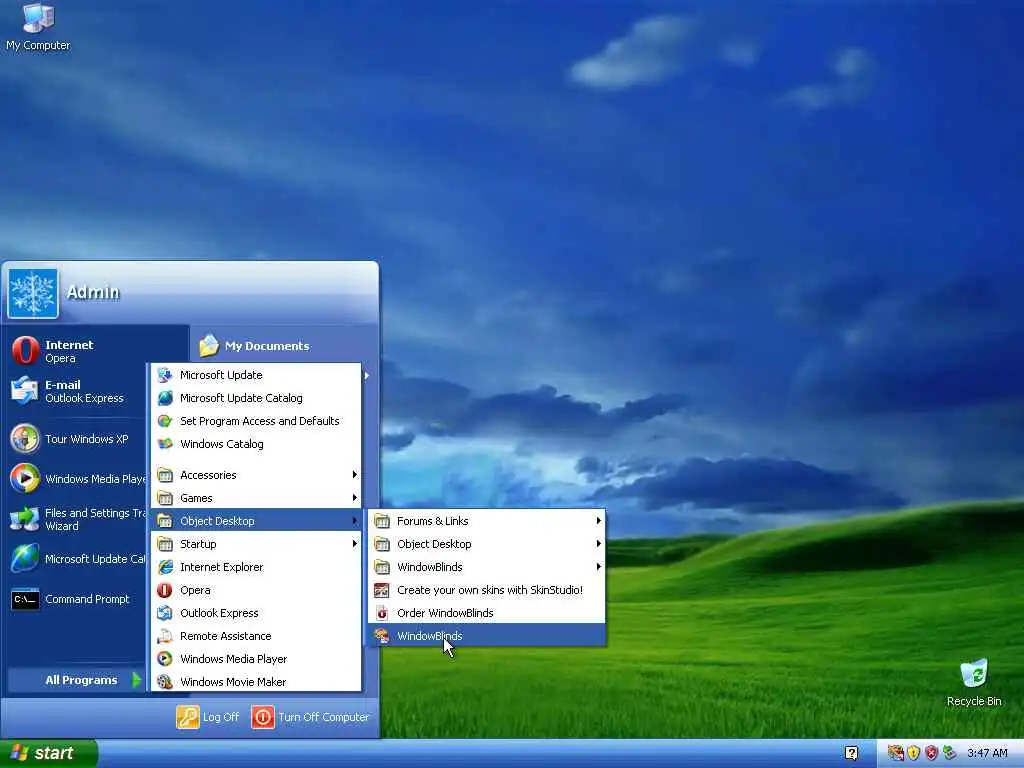The image size is (1024, 768).
Task: Click the 3:47 AM clock
Action: (x=987, y=753)
